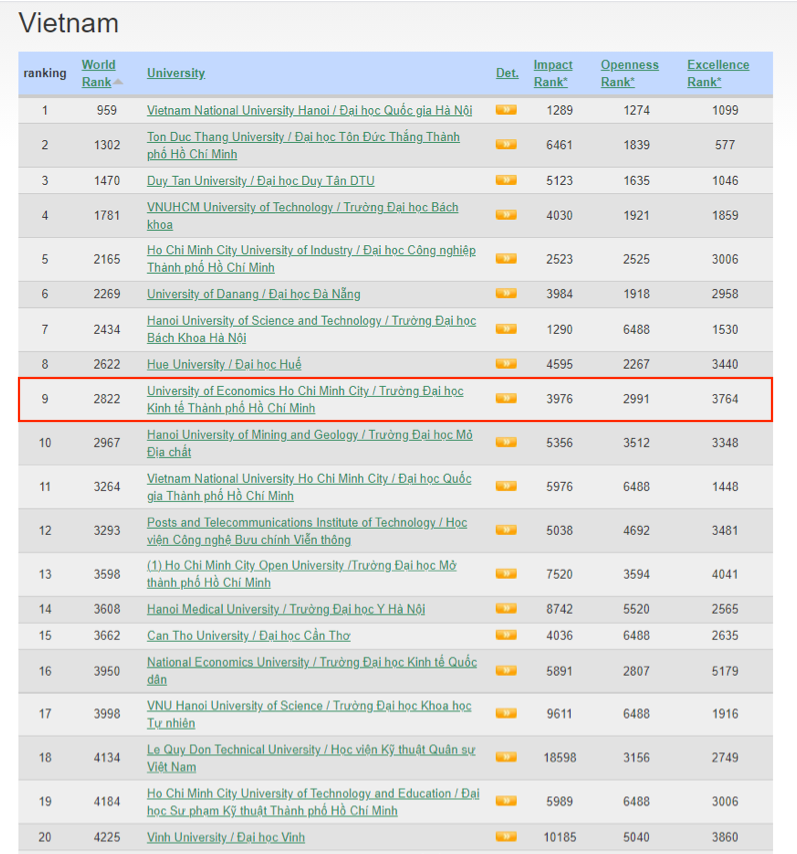This screenshot has height=854, width=797.
Task: Open details icon for Duy Tan University
Action: 506,180
